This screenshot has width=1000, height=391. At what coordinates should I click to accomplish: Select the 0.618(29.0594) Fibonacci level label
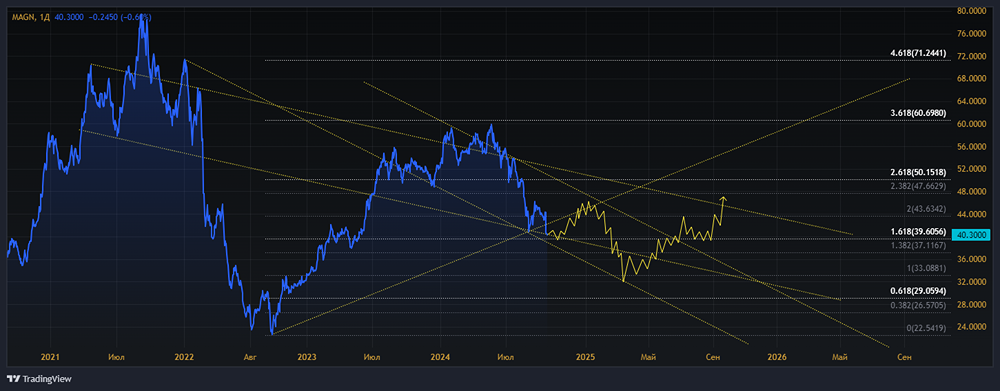pos(918,291)
